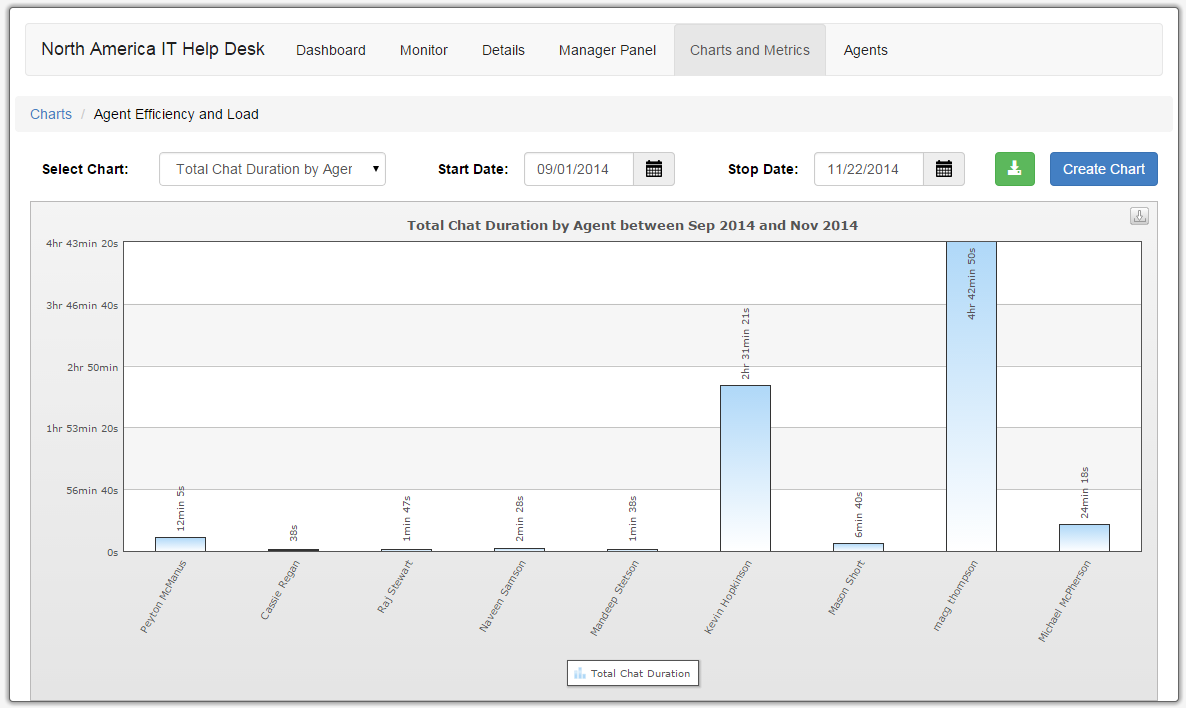
Task: Open the Stop Date calendar picker
Action: (x=943, y=169)
